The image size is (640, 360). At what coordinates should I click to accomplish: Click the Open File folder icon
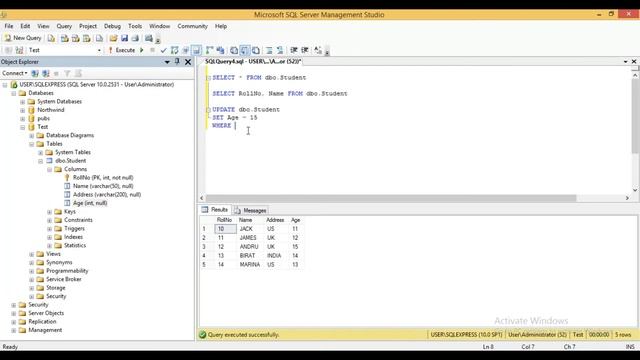[x=113, y=38]
